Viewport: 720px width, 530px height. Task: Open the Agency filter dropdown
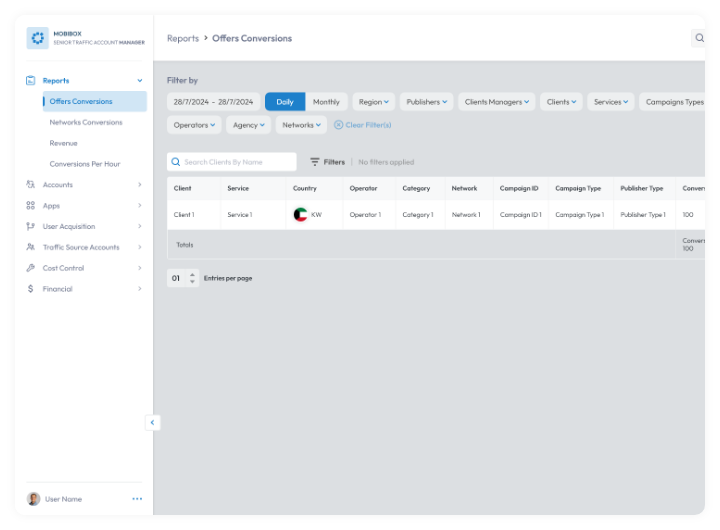click(248, 125)
